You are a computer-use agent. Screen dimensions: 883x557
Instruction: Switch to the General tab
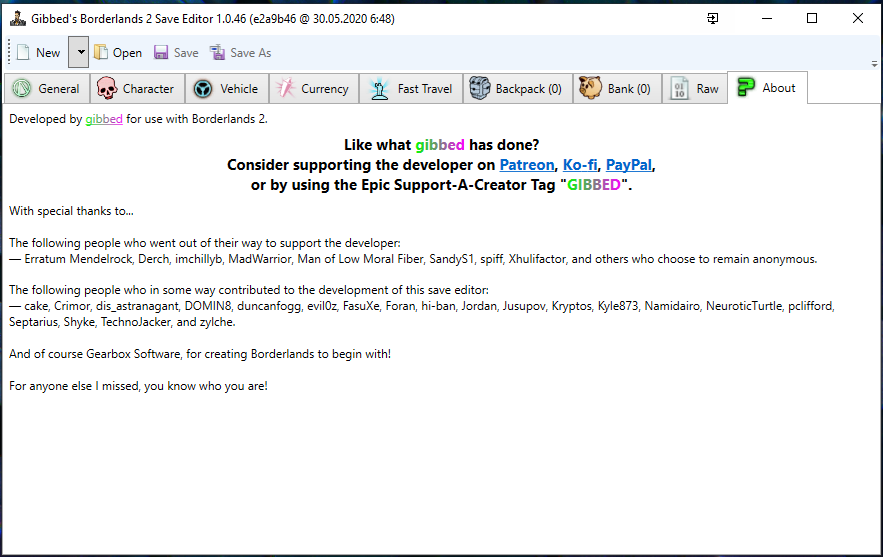(x=47, y=88)
